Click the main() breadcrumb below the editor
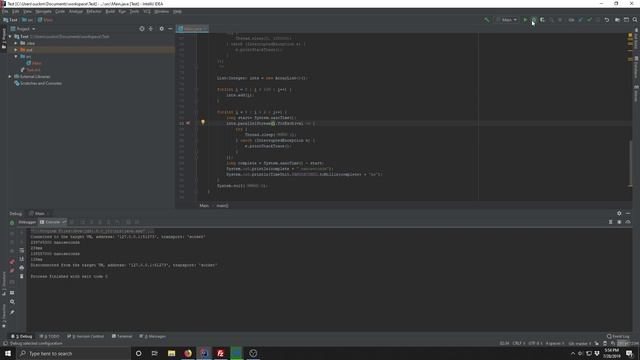 [222, 206]
